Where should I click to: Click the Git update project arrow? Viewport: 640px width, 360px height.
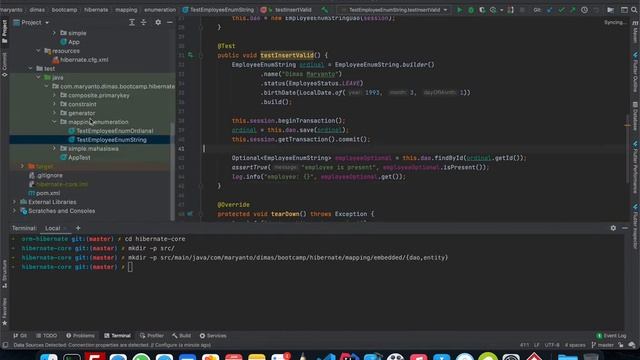click(x=549, y=10)
